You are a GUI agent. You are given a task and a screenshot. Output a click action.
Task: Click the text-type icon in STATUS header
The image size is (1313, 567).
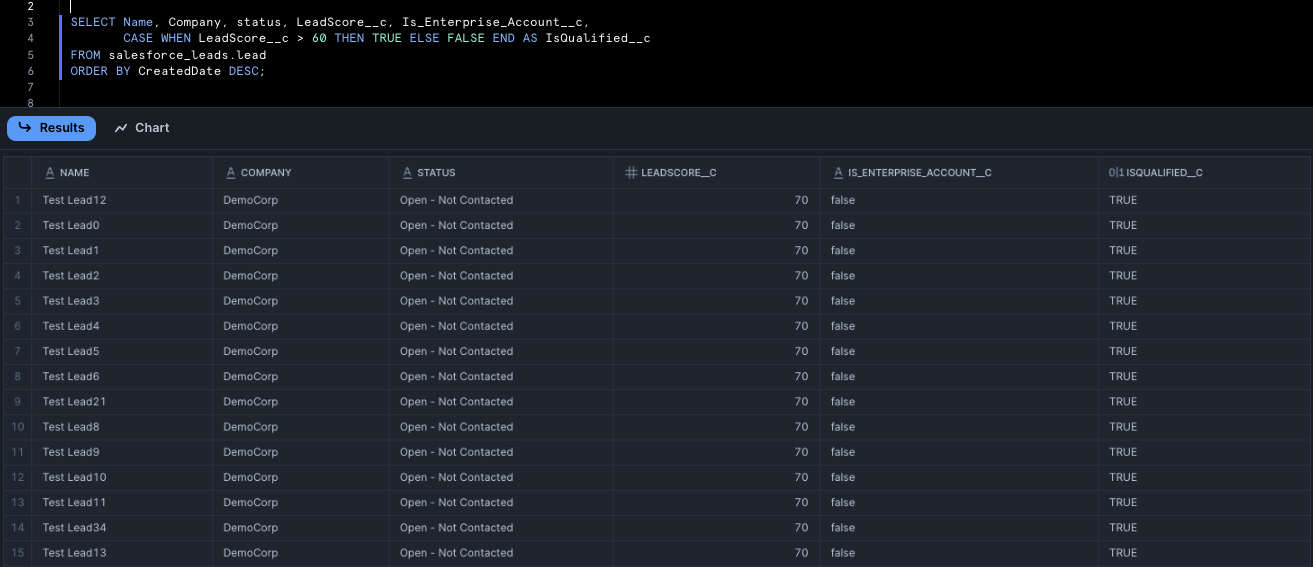(x=407, y=173)
